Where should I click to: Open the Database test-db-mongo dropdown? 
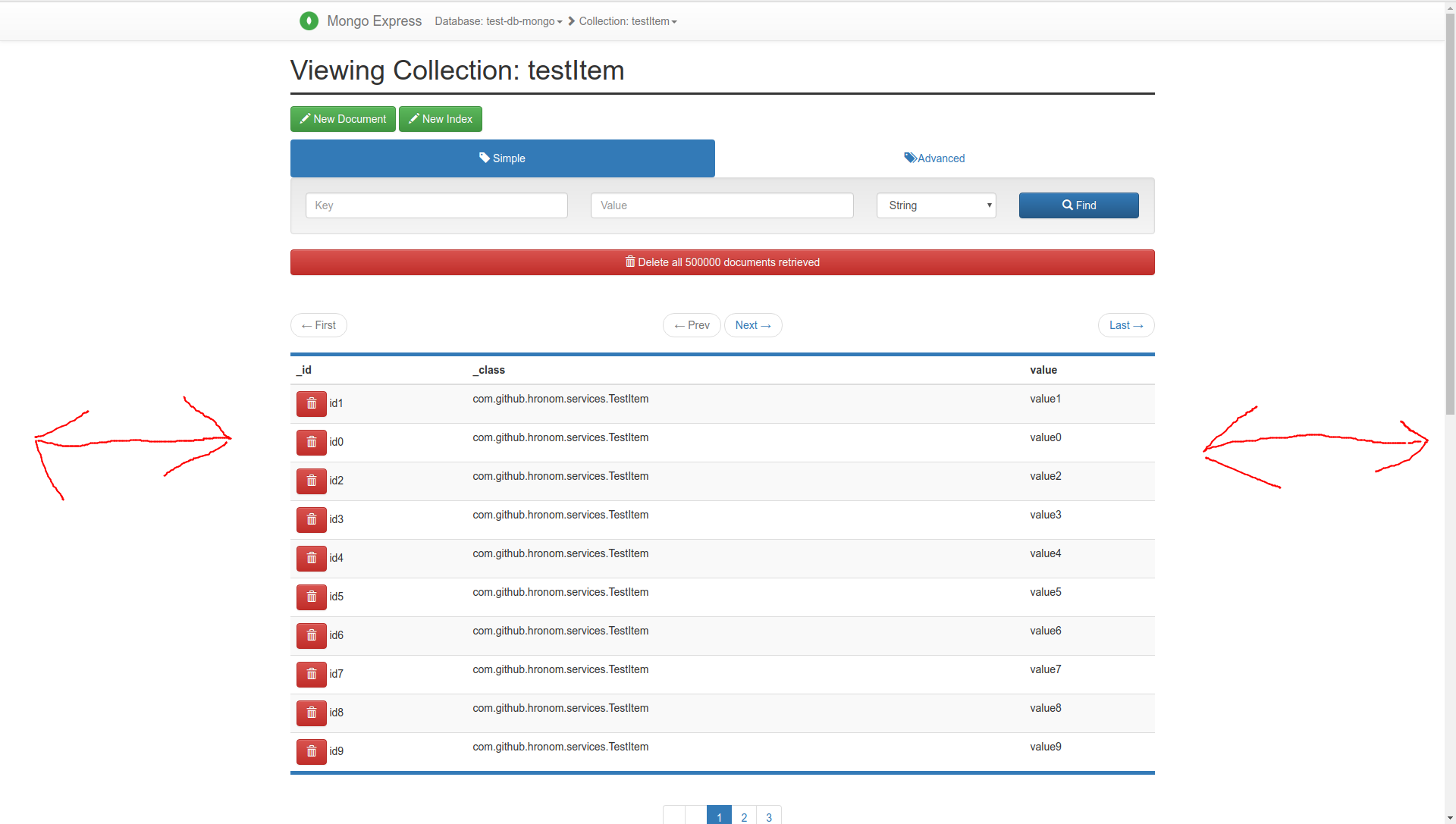click(x=498, y=21)
